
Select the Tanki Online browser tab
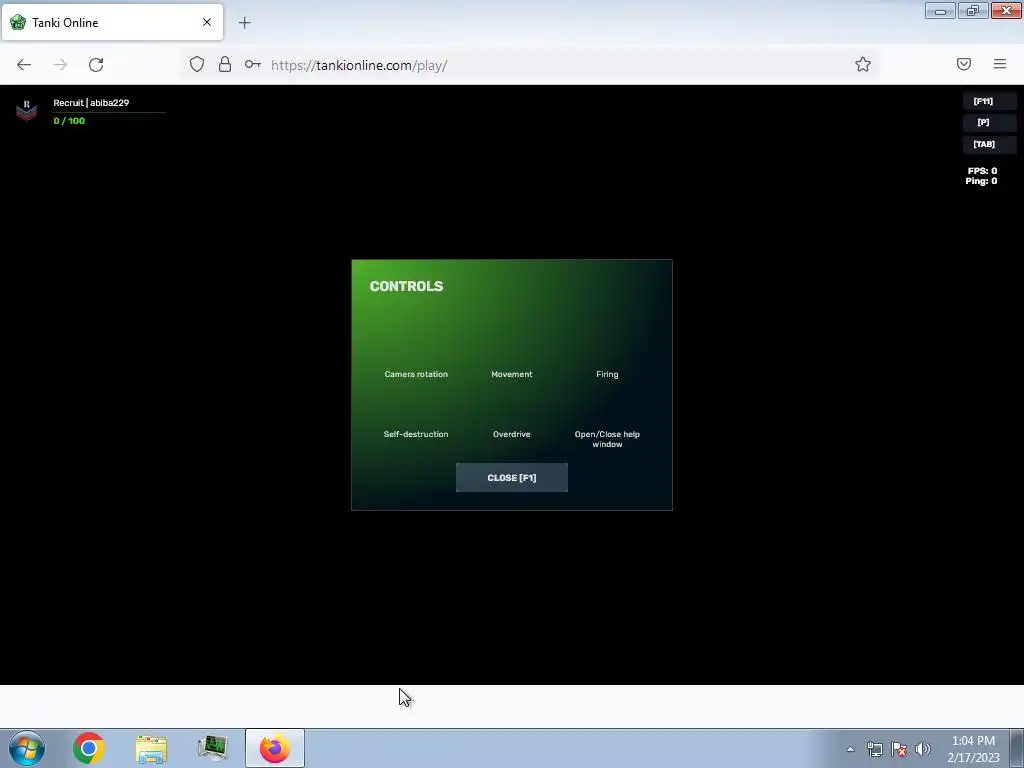(112, 22)
